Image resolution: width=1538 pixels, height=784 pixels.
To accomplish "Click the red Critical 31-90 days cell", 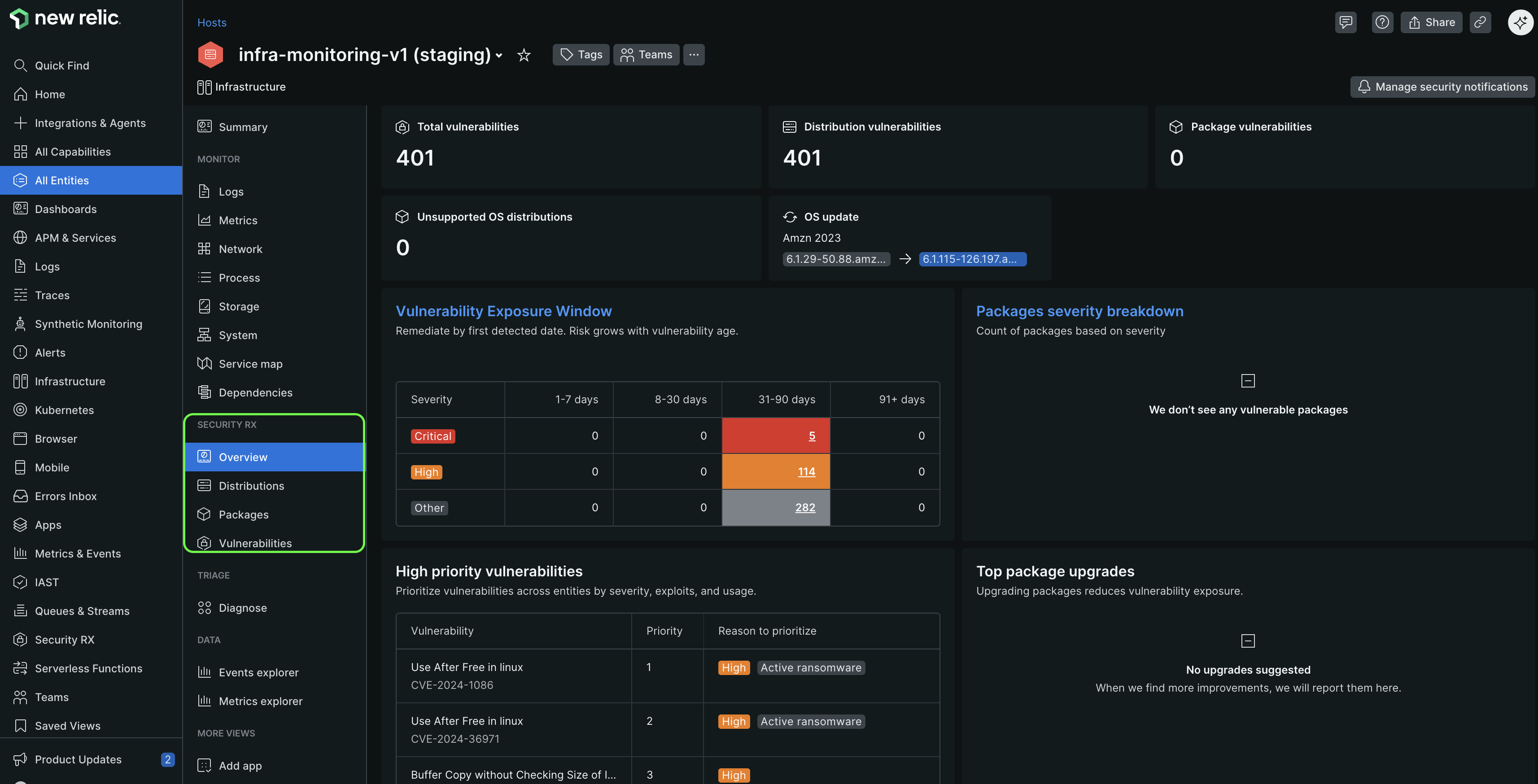I will point(811,436).
